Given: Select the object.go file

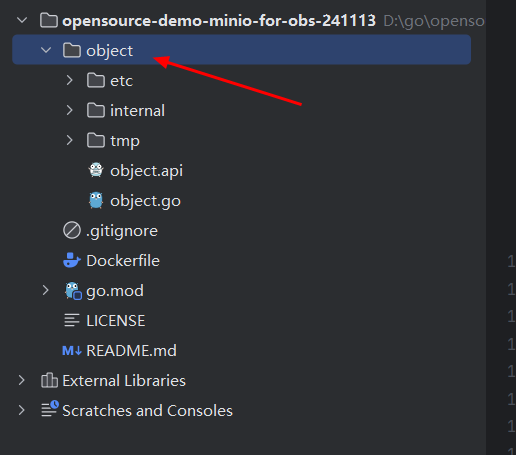Looking at the screenshot, I should click(146, 201).
